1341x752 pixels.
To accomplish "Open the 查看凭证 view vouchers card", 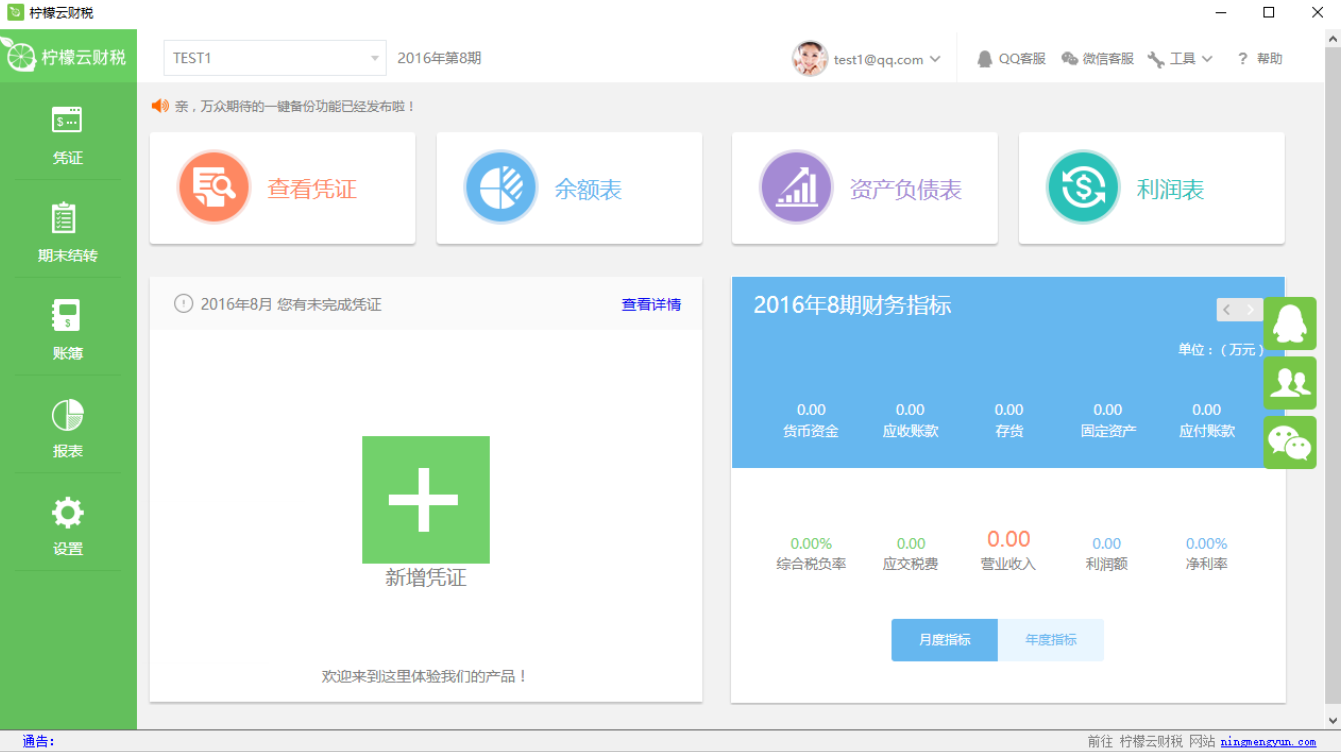I will 281,188.
